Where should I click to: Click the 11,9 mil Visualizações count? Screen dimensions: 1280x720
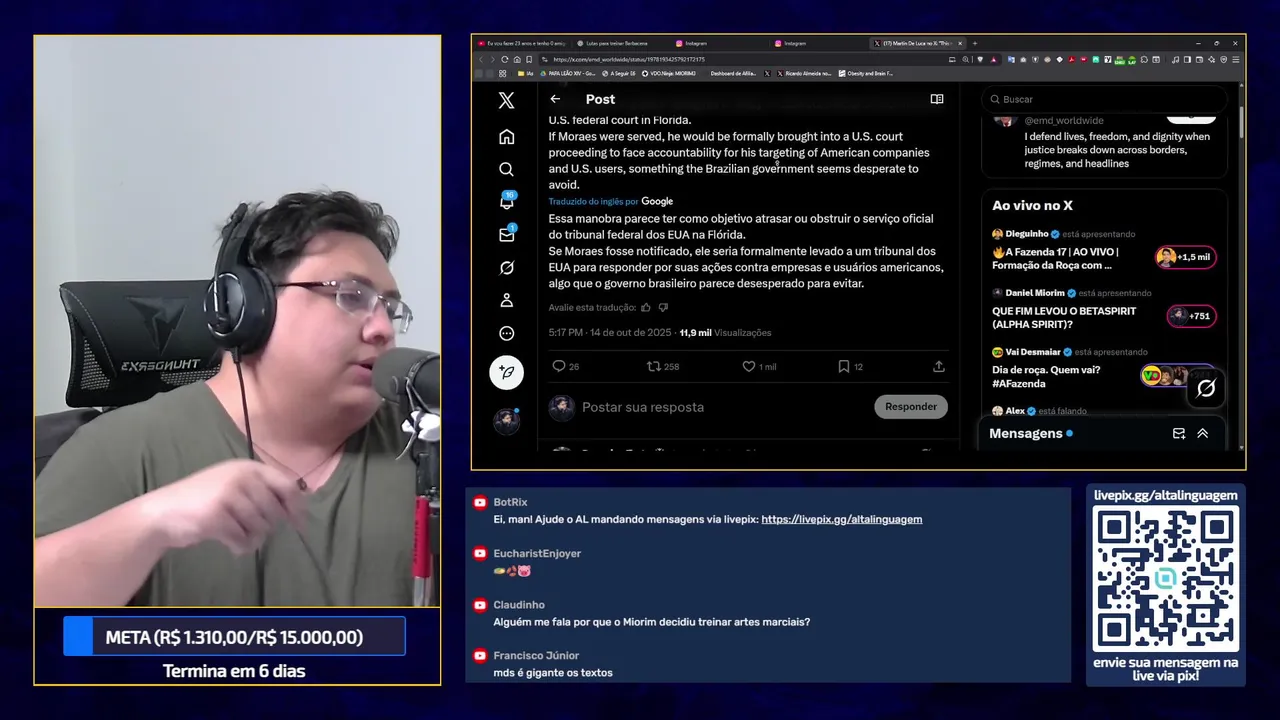click(x=725, y=333)
